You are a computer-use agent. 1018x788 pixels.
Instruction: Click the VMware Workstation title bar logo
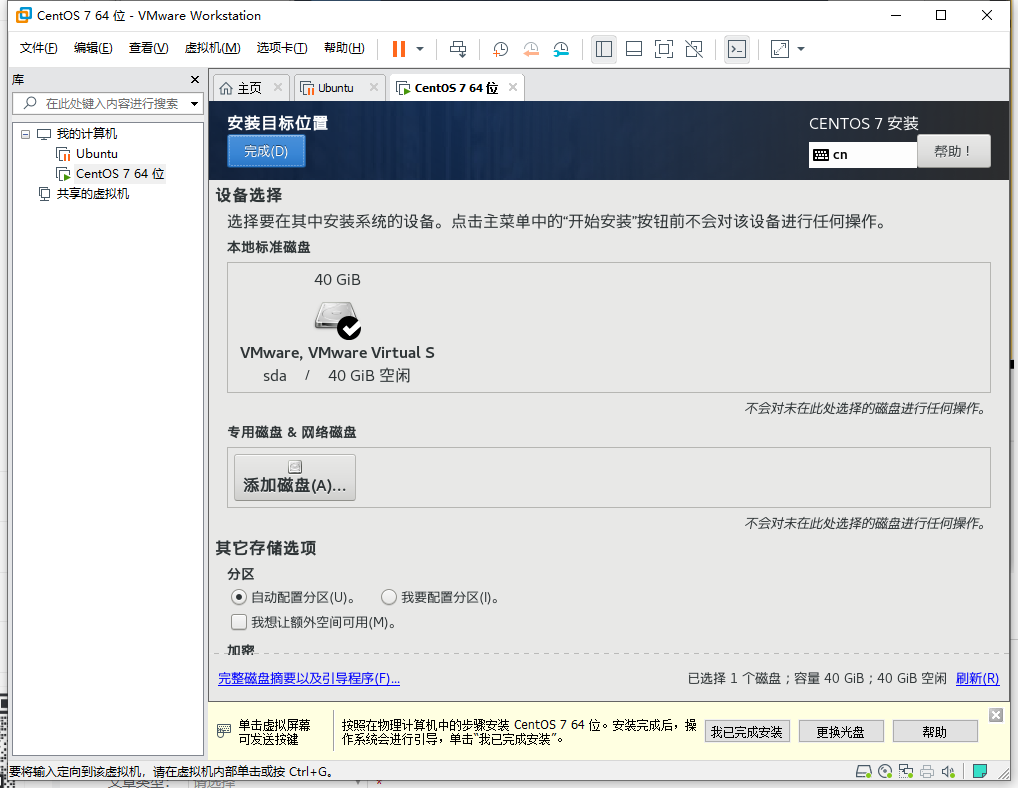coord(23,15)
